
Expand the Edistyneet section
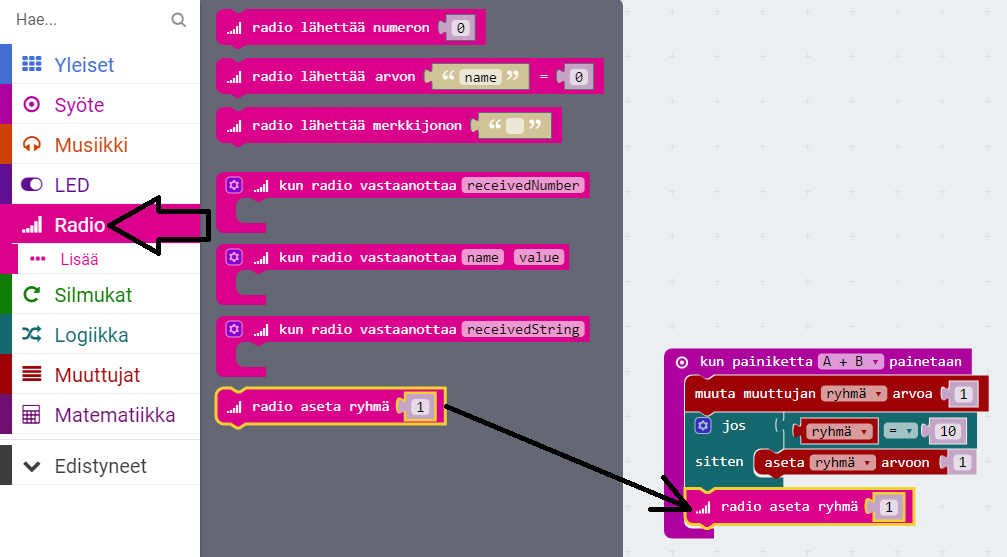(x=100, y=466)
